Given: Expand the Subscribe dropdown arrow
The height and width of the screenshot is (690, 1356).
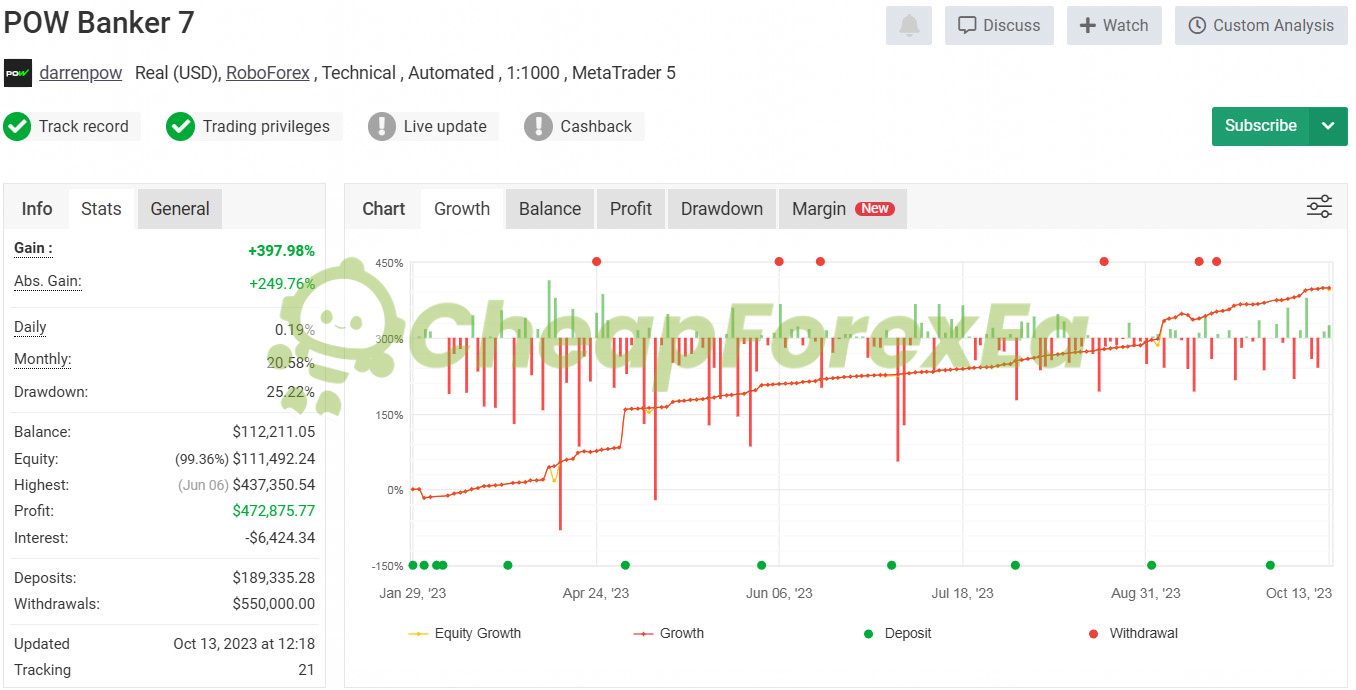Looking at the screenshot, I should pos(1328,126).
